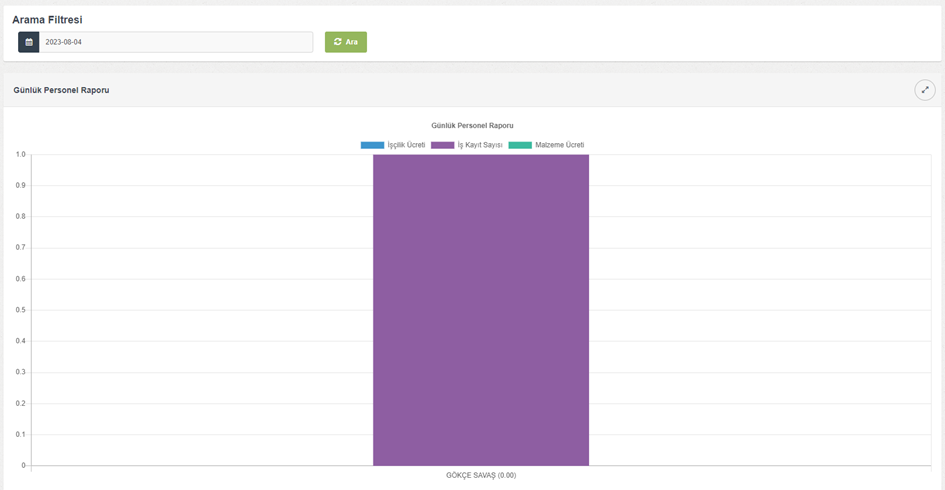Click the calendar icon beside the date
945x490 pixels.
pyautogui.click(x=29, y=42)
